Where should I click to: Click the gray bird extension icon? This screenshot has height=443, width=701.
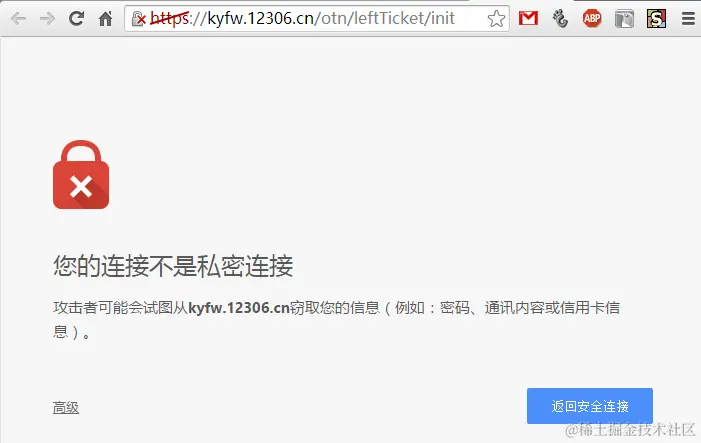(624, 19)
